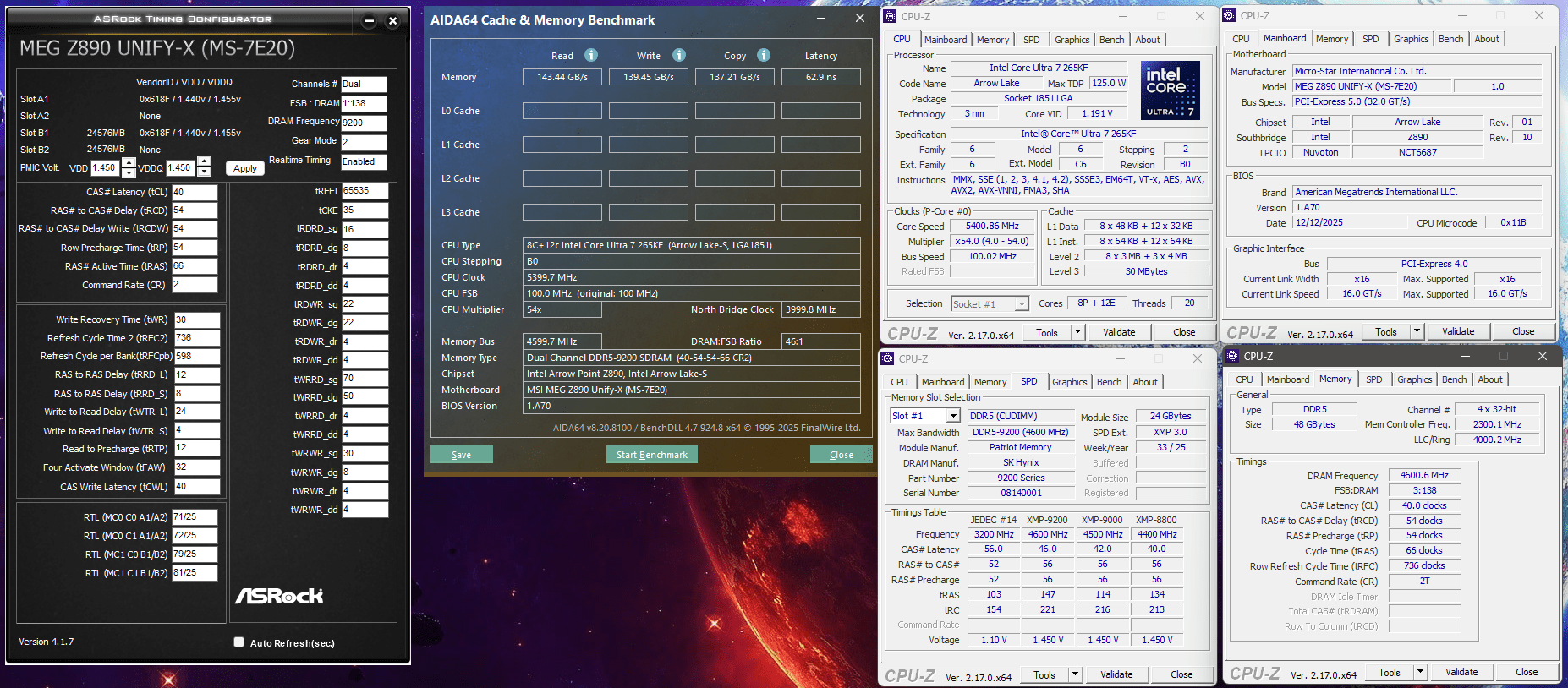Click Save button in AIDA64 benchmark
The height and width of the screenshot is (688, 1568).
461,455
